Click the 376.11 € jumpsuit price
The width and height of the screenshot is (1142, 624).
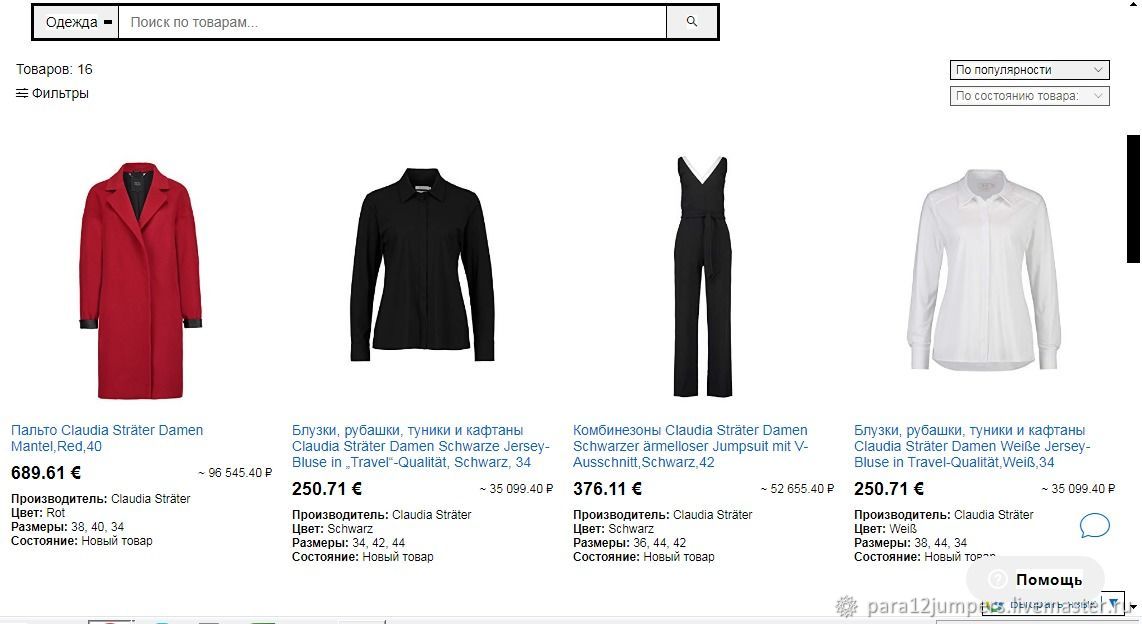[607, 489]
